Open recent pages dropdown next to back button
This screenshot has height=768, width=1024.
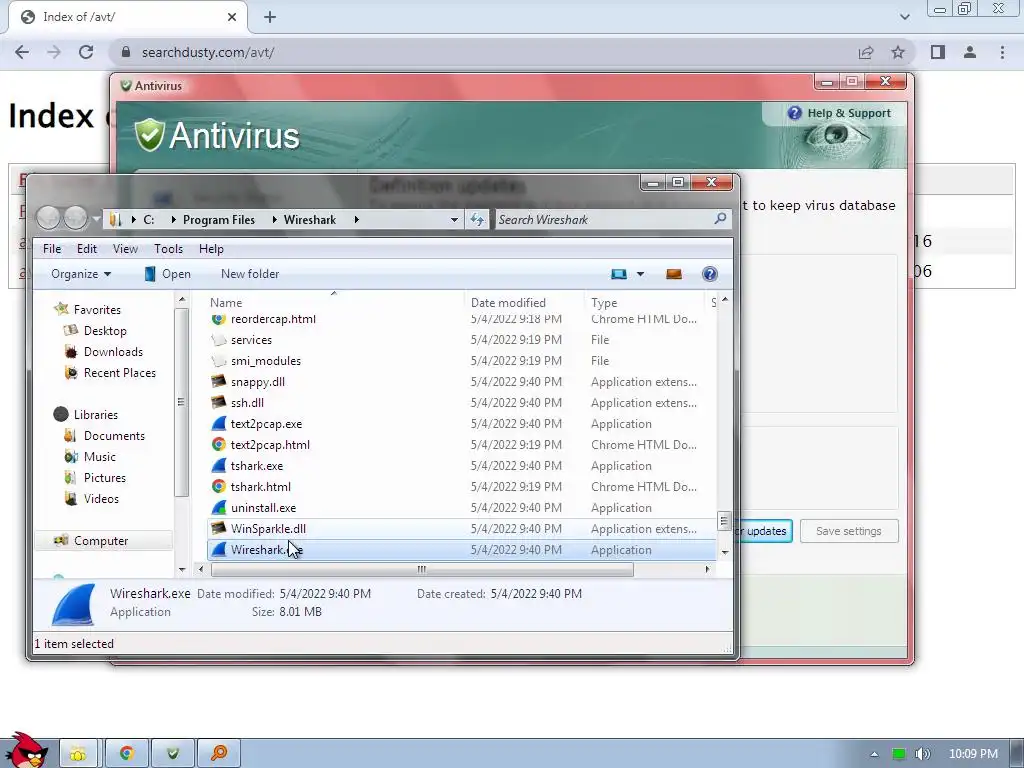[x=96, y=218]
